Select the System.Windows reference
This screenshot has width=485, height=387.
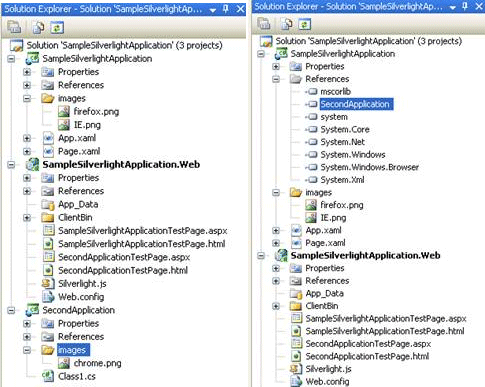click(x=353, y=155)
